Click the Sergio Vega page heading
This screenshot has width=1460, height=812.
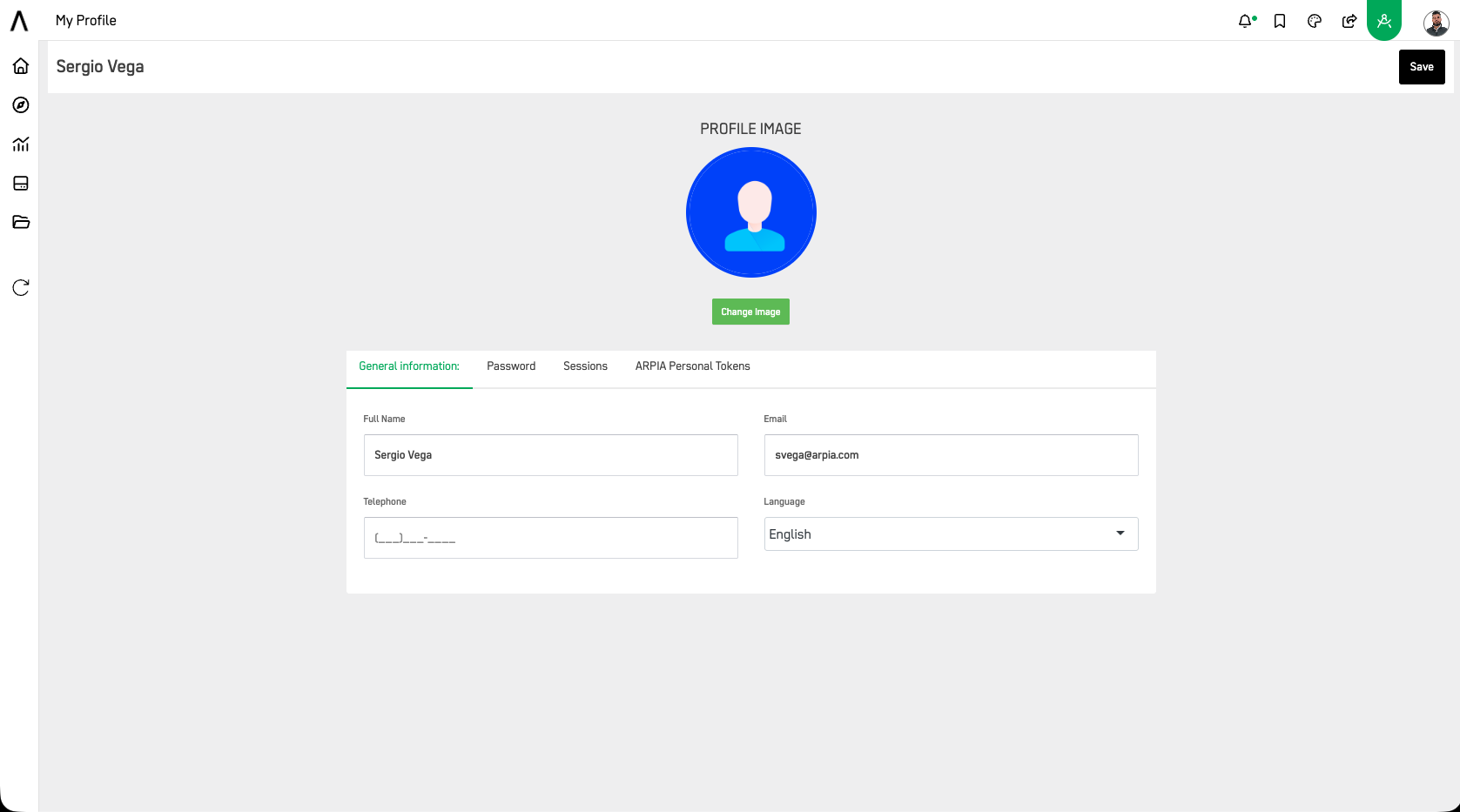pos(100,67)
